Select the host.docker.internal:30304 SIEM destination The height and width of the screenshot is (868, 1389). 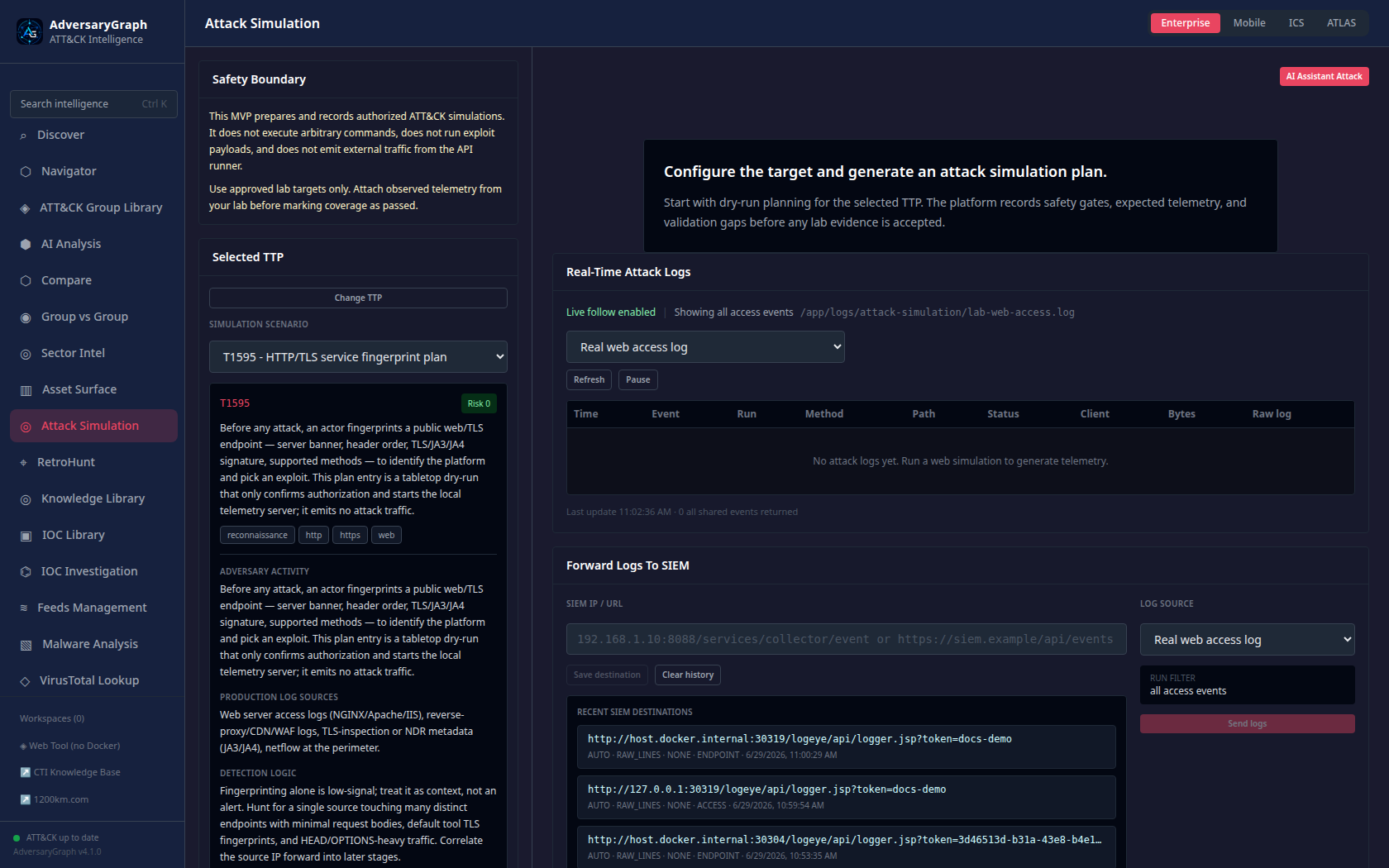[x=846, y=847]
